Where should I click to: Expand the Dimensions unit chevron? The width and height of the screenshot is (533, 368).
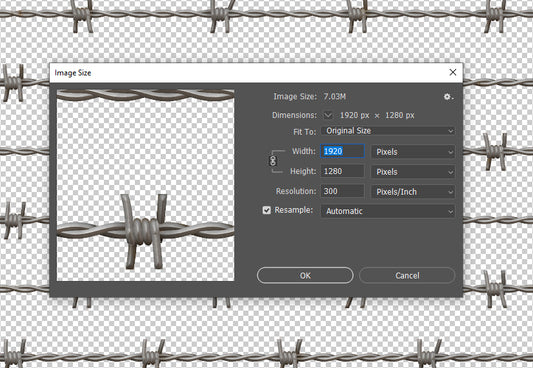click(328, 115)
